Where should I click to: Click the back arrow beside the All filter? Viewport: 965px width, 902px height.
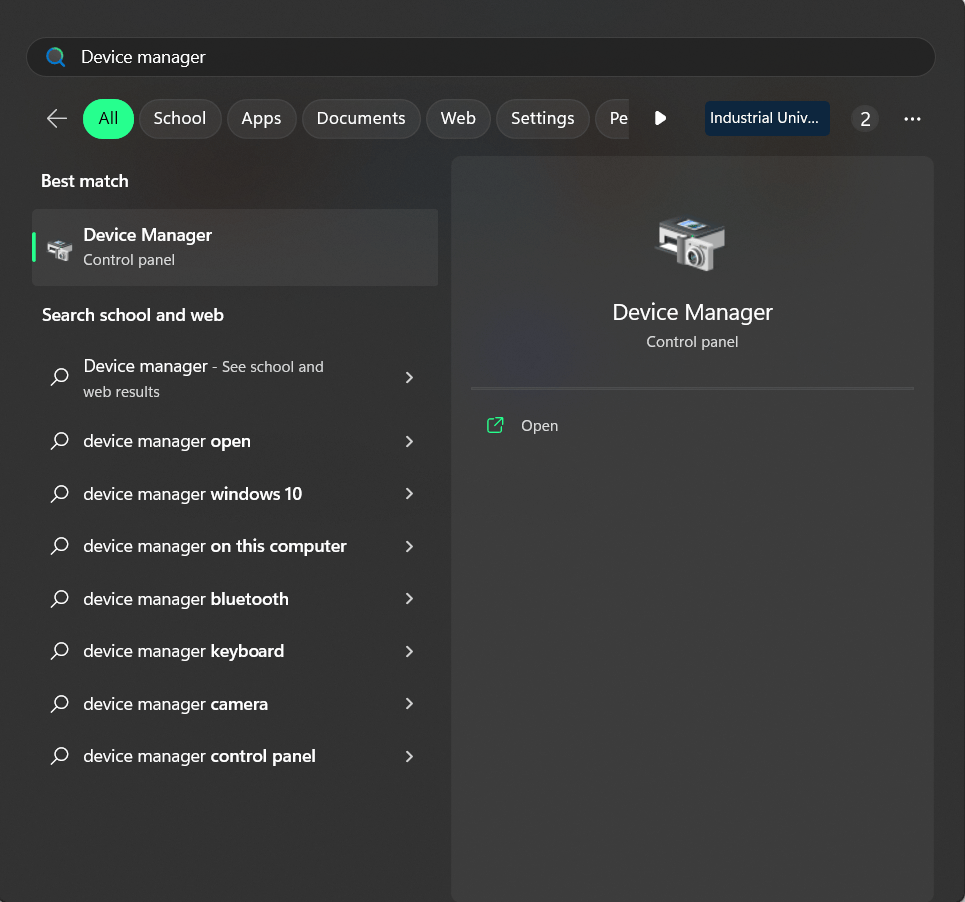pos(57,118)
